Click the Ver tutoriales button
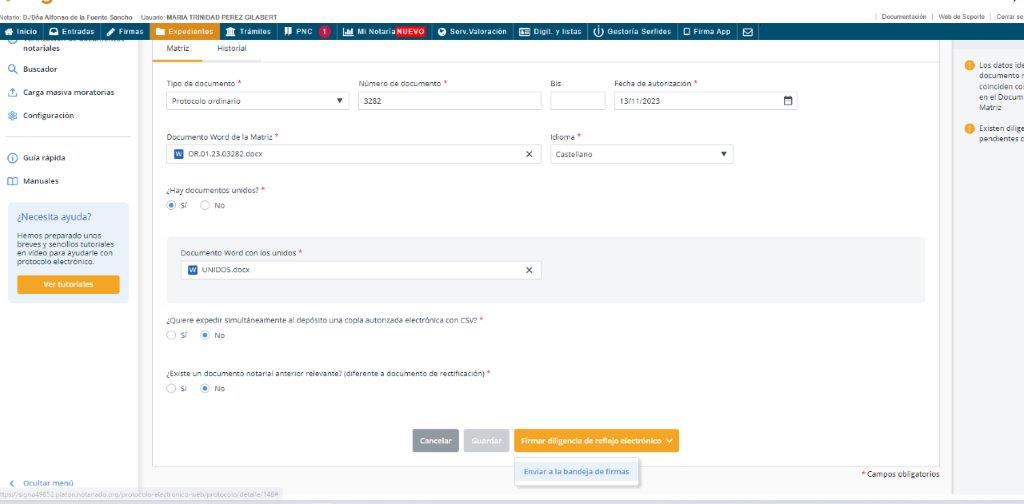The width and height of the screenshot is (1024, 504). tap(68, 284)
